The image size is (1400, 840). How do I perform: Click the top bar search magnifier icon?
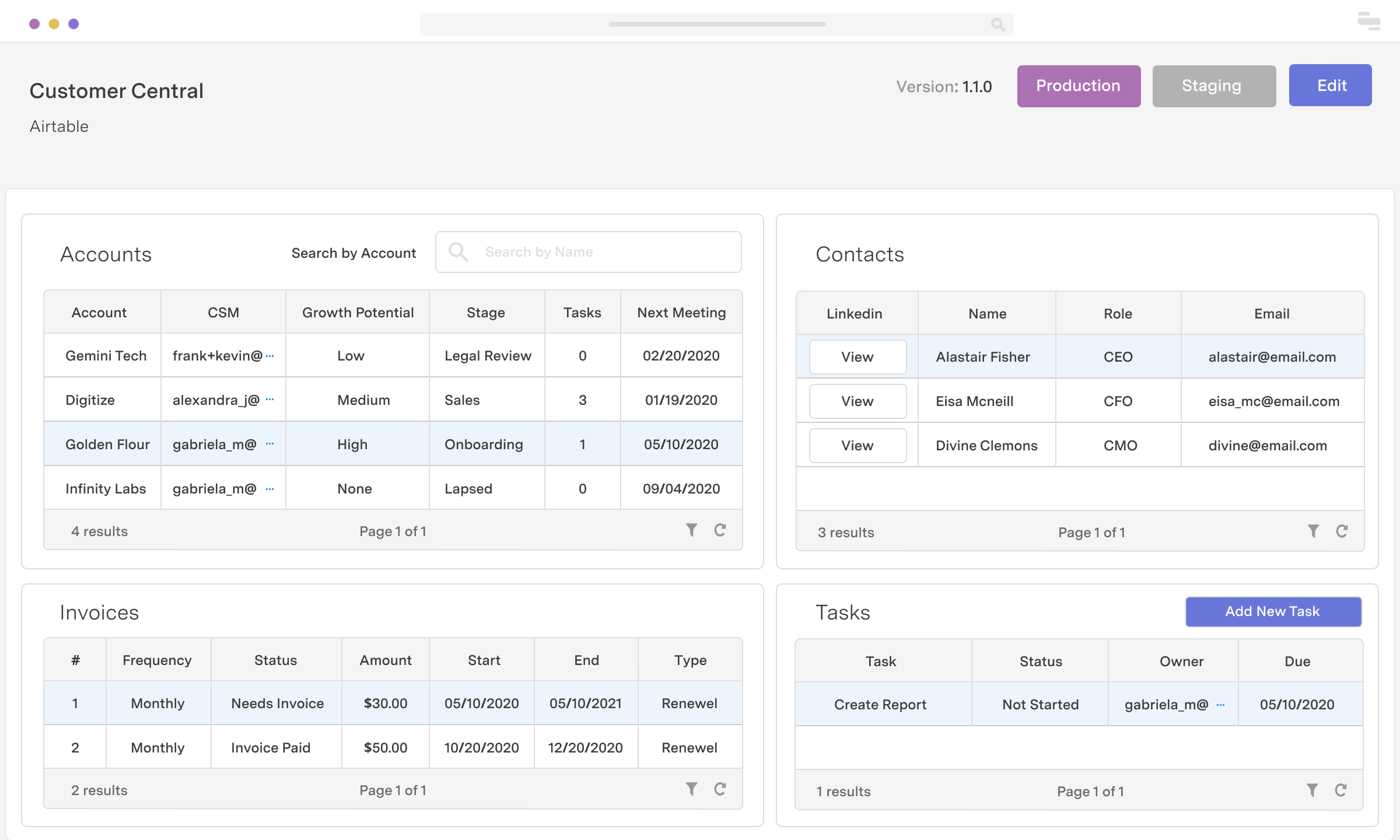click(x=998, y=24)
